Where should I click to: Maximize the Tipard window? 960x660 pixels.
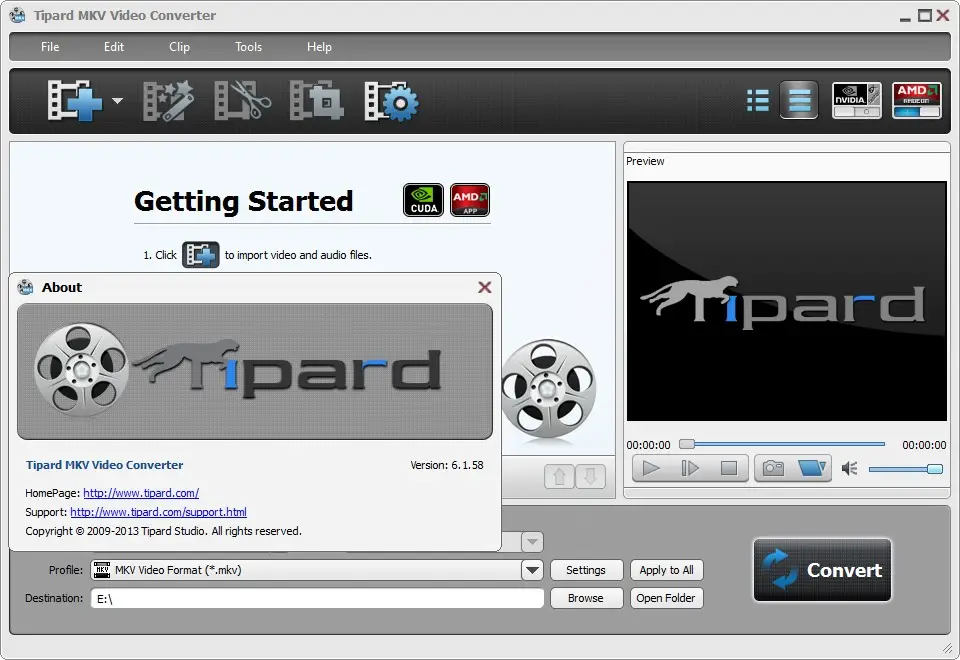pos(924,15)
